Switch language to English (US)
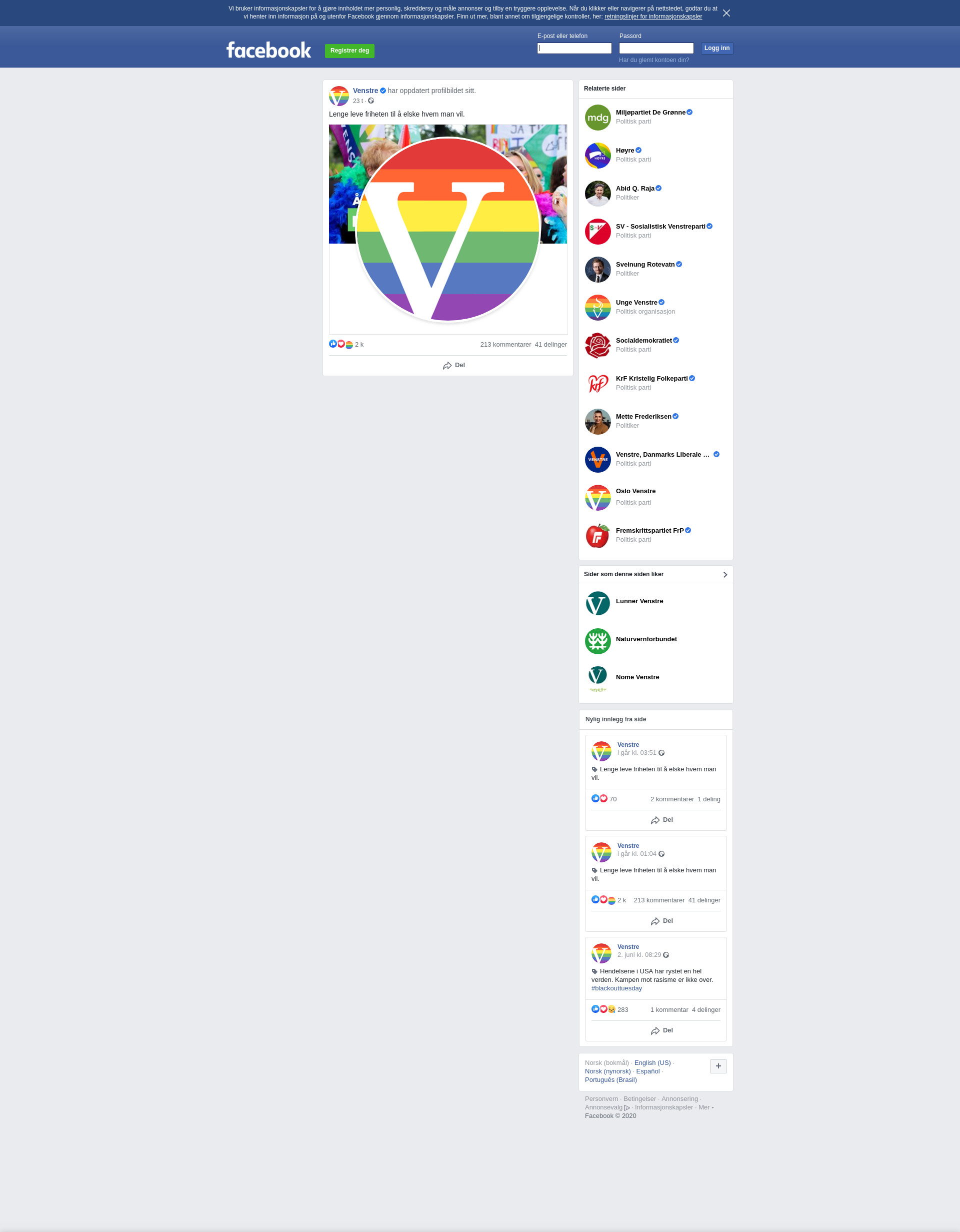The height and width of the screenshot is (1232, 960). (652, 1063)
